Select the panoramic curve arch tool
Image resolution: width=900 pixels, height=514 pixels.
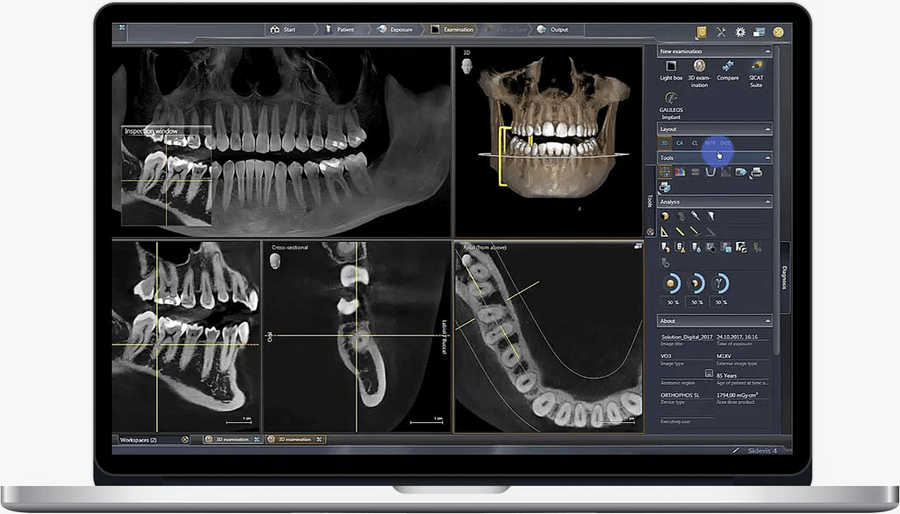coord(710,172)
